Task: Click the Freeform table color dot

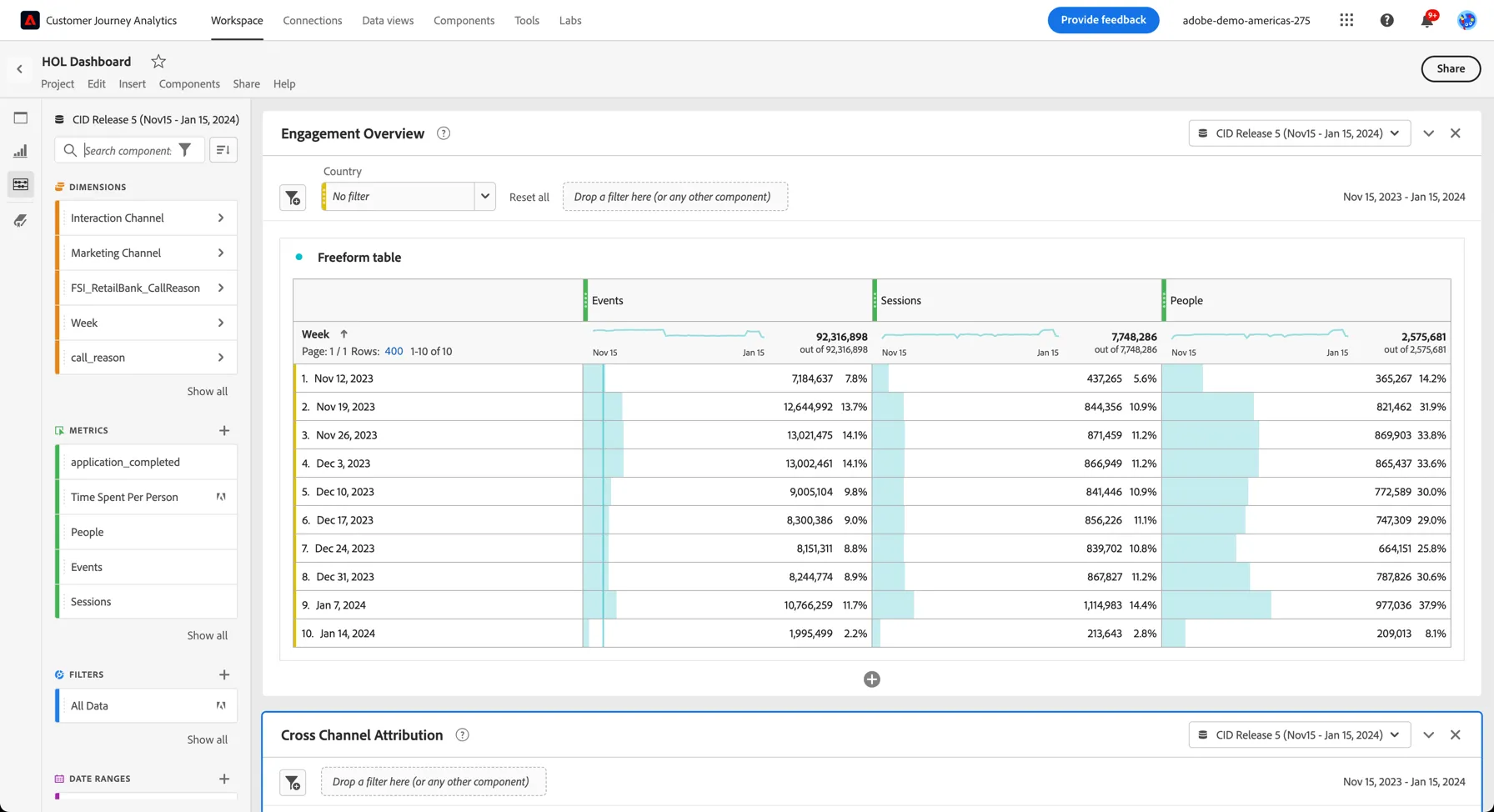Action: click(298, 257)
